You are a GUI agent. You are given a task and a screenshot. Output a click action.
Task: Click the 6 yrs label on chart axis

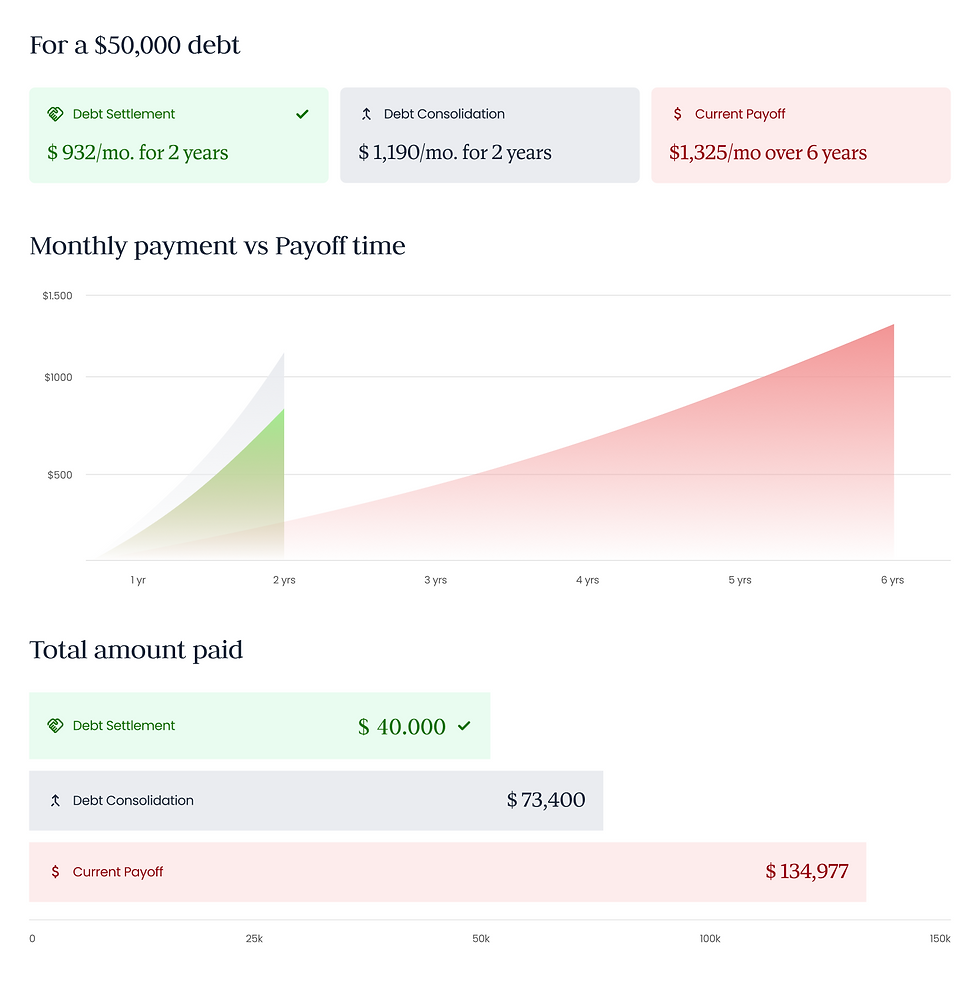[892, 580]
